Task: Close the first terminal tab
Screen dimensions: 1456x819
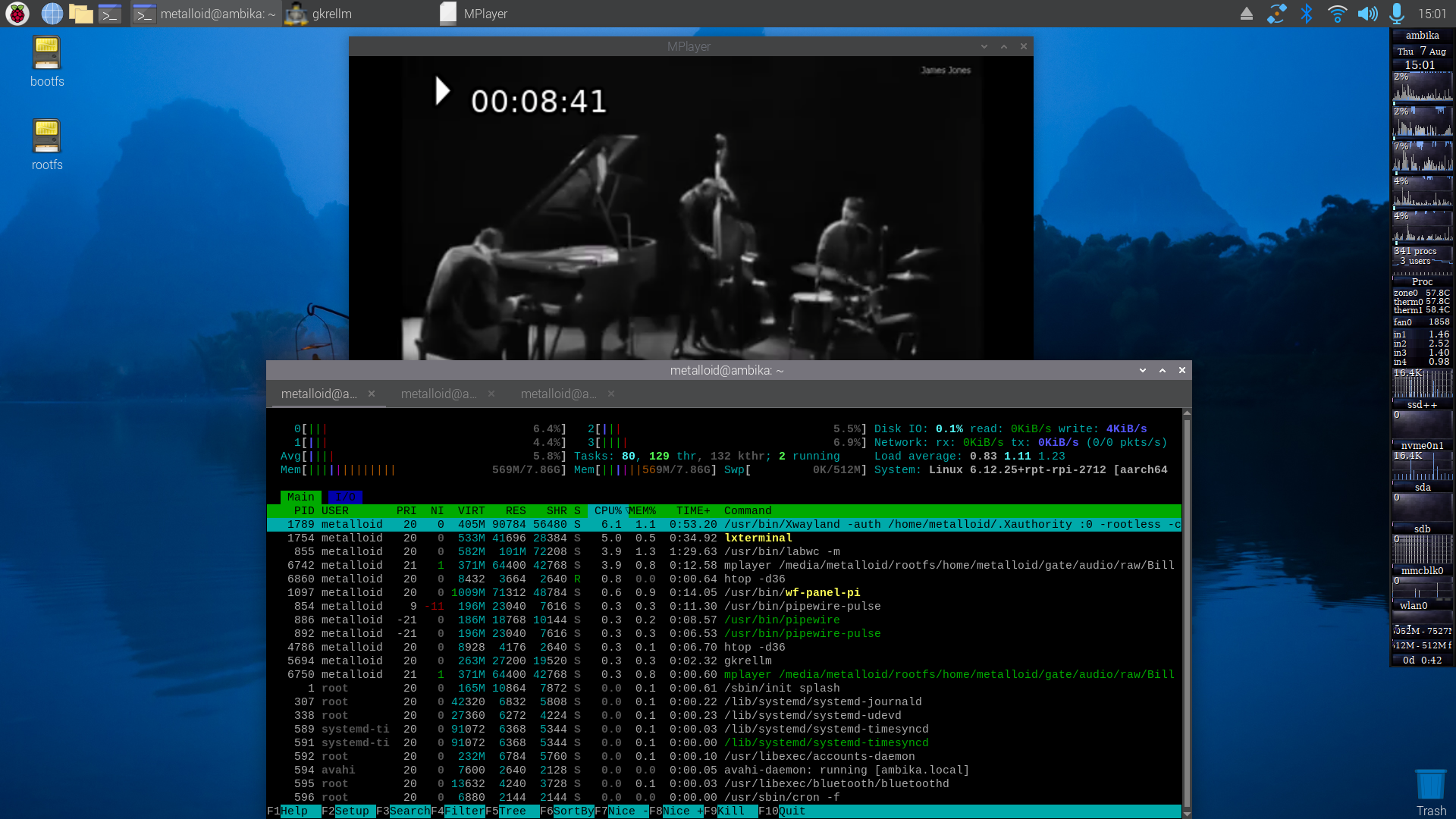Action: (372, 394)
